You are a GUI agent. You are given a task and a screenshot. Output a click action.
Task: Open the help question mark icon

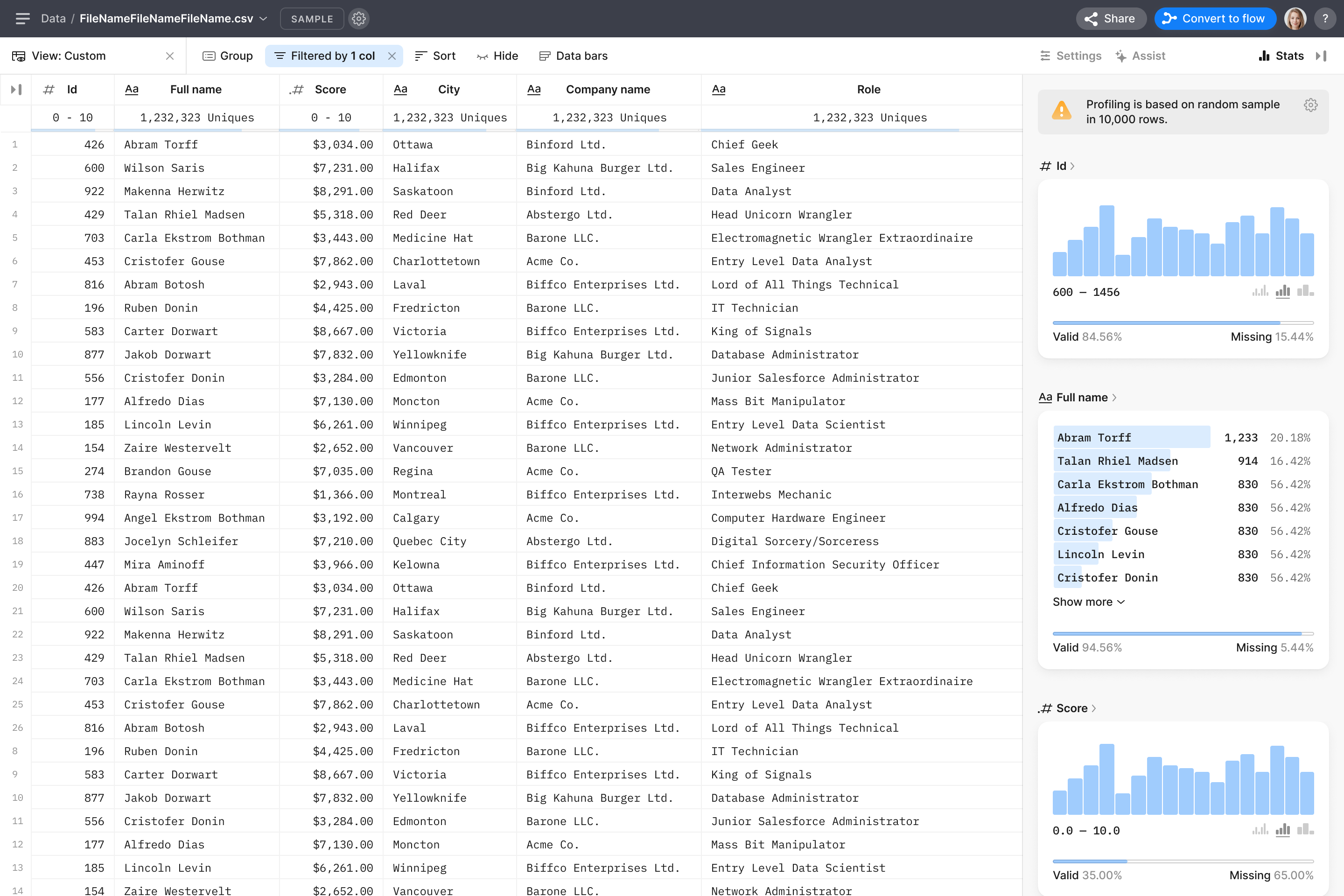click(x=1324, y=19)
